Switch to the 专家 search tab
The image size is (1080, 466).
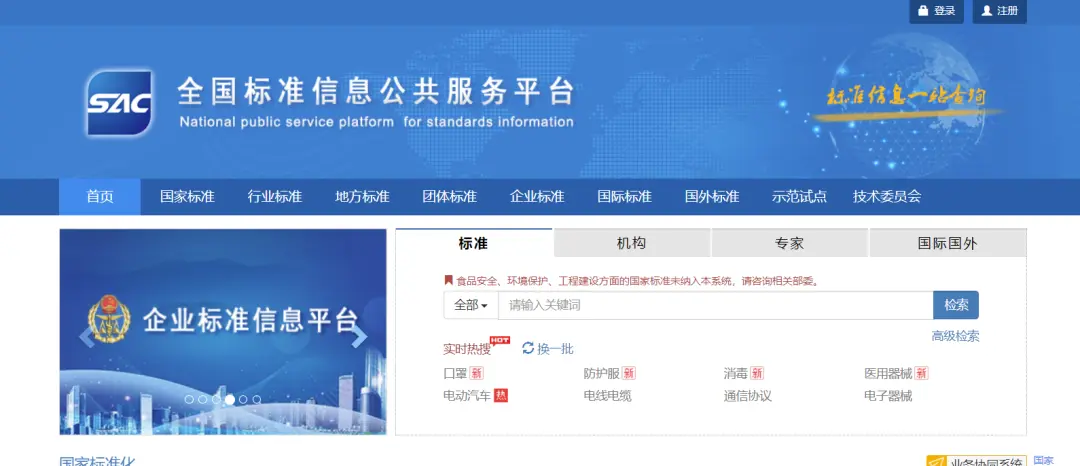point(789,243)
